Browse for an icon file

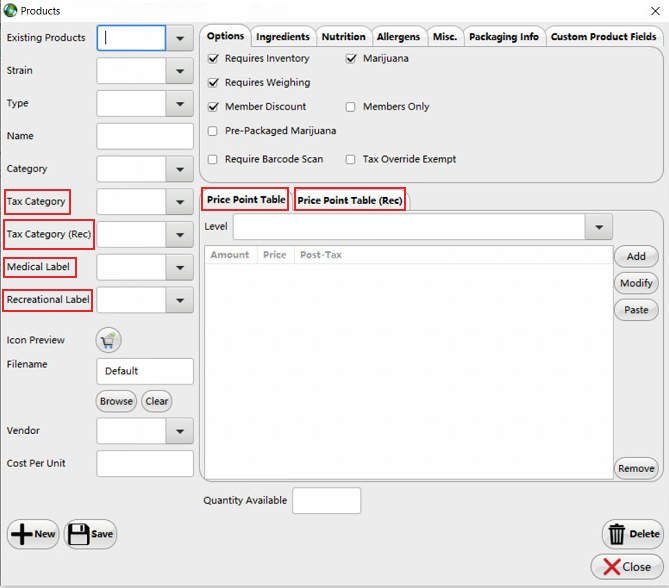116,401
